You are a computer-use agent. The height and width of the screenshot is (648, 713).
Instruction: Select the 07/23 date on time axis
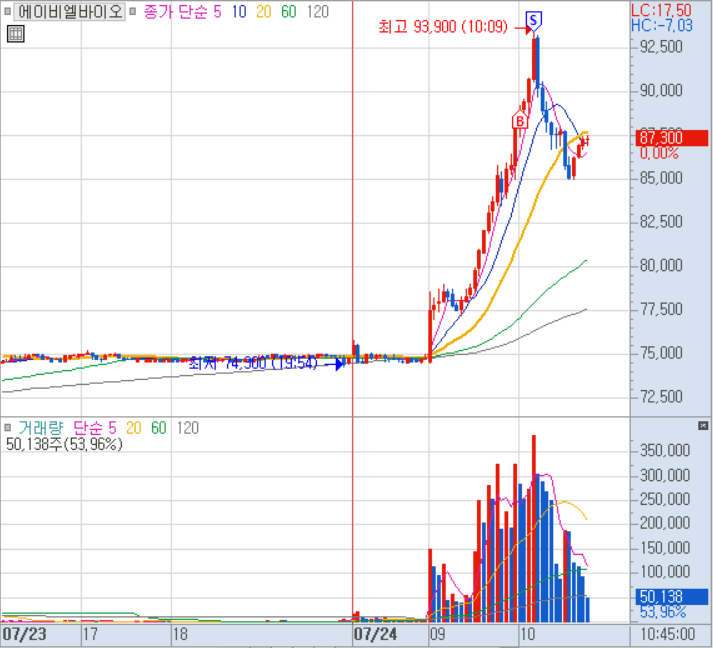click(24, 634)
